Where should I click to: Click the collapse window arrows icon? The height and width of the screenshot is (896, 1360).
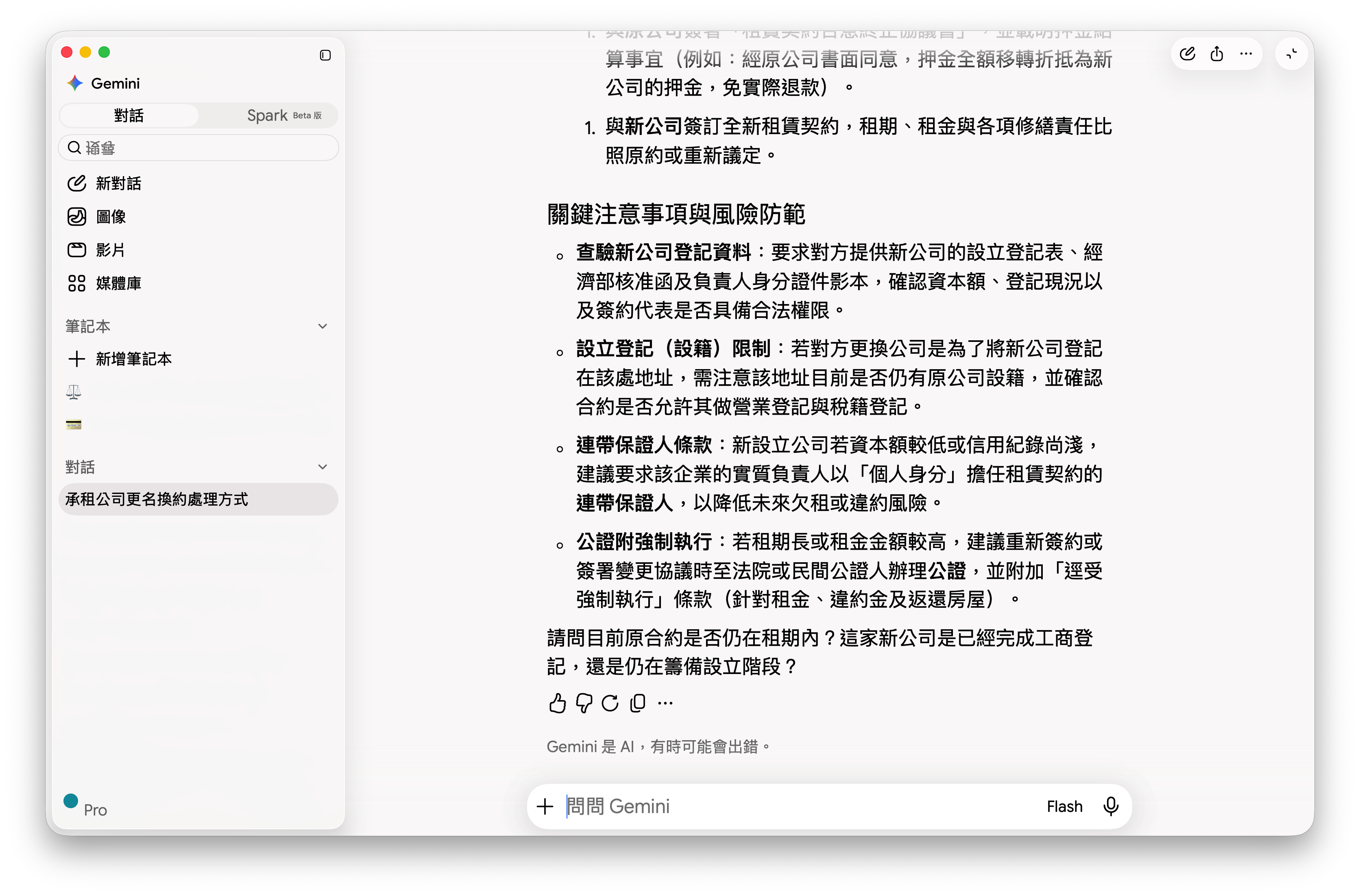click(x=1291, y=54)
